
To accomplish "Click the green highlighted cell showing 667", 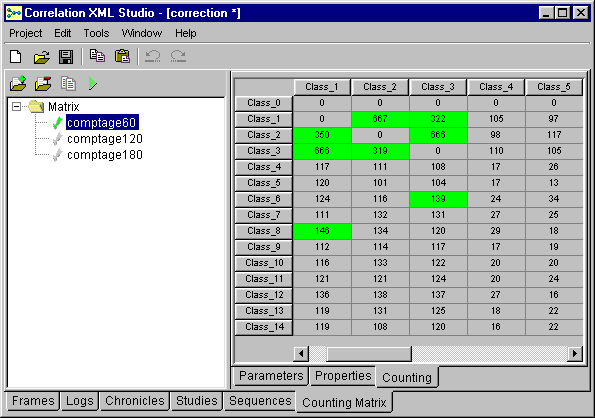I will [x=380, y=119].
